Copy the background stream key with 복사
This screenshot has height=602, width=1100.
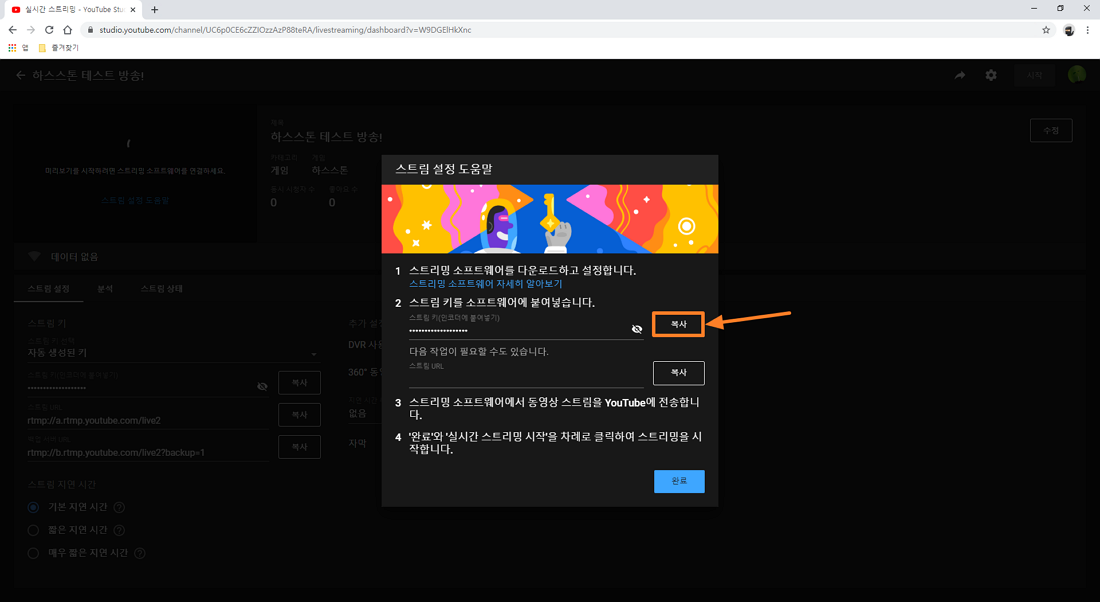pyautogui.click(x=300, y=382)
